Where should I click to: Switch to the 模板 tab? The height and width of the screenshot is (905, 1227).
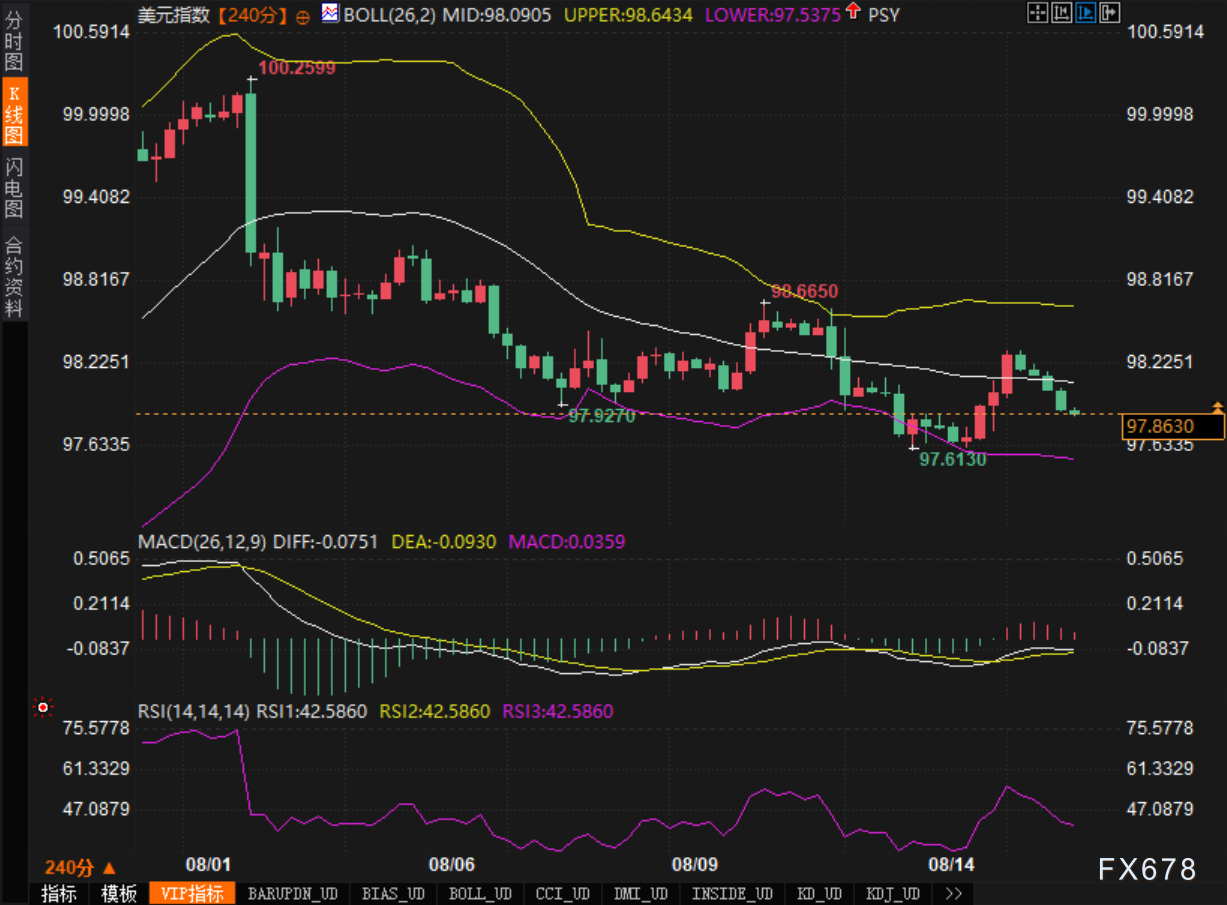pos(118,893)
